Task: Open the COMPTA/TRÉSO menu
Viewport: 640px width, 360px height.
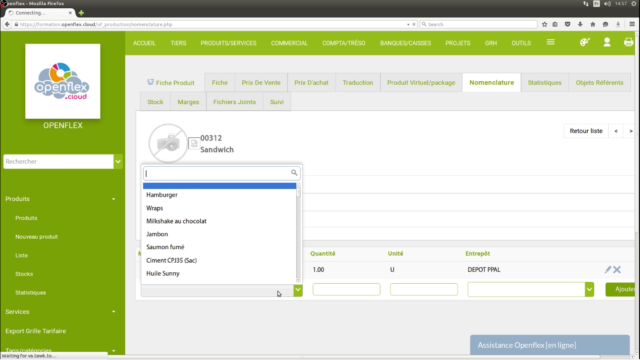Action: coord(344,43)
